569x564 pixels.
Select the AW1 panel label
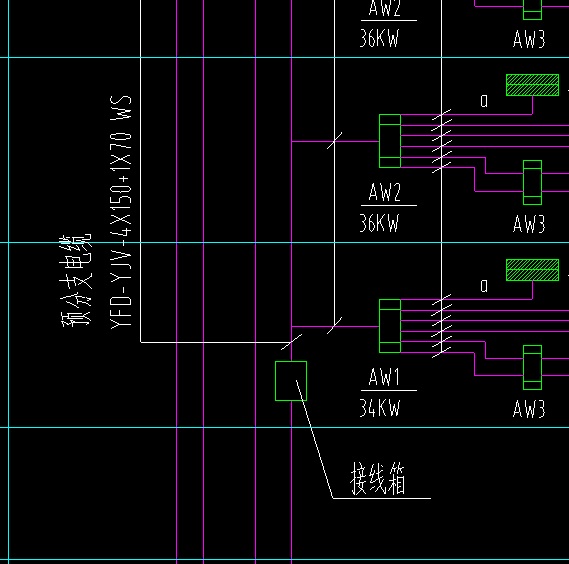(x=384, y=377)
